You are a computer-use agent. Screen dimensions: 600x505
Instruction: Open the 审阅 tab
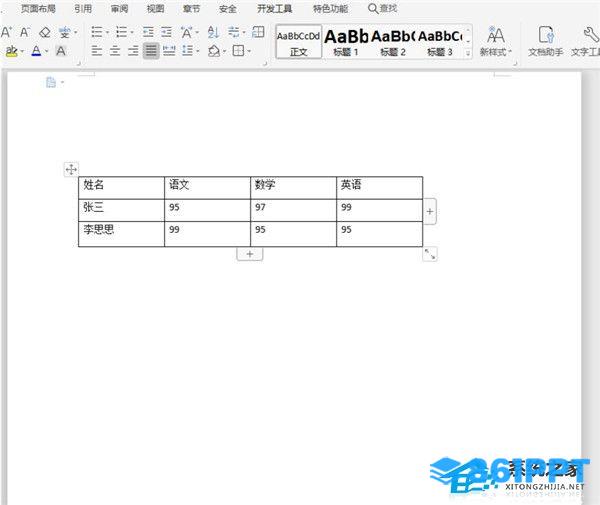pos(119,8)
